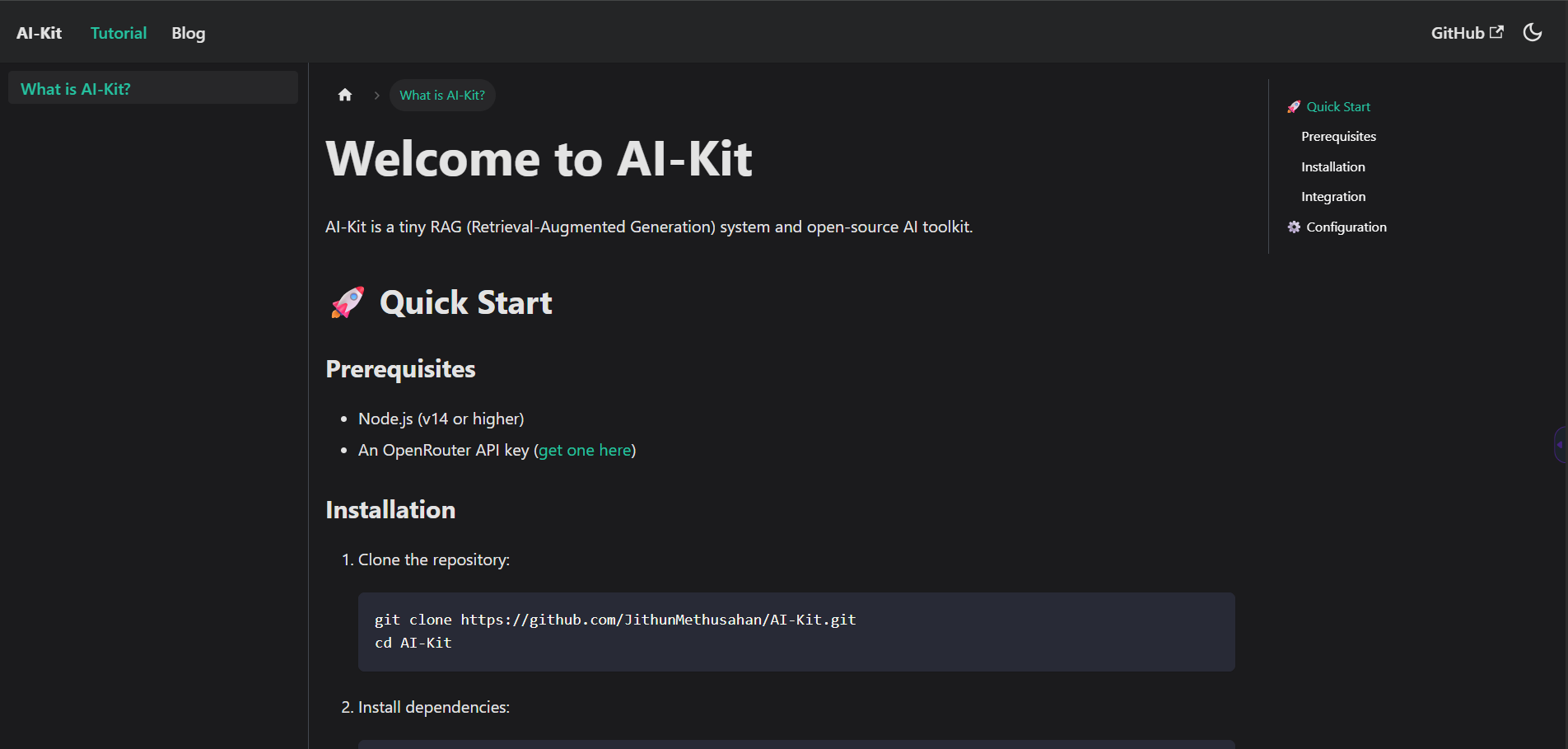
Task: Click the Quick Start entry in the contents list
Action: [x=1337, y=106]
